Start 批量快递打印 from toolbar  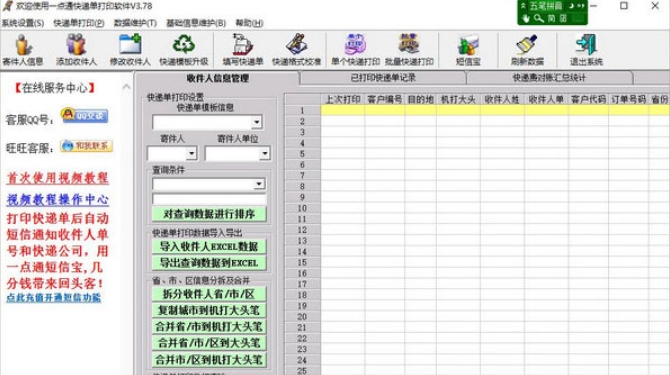pos(409,50)
